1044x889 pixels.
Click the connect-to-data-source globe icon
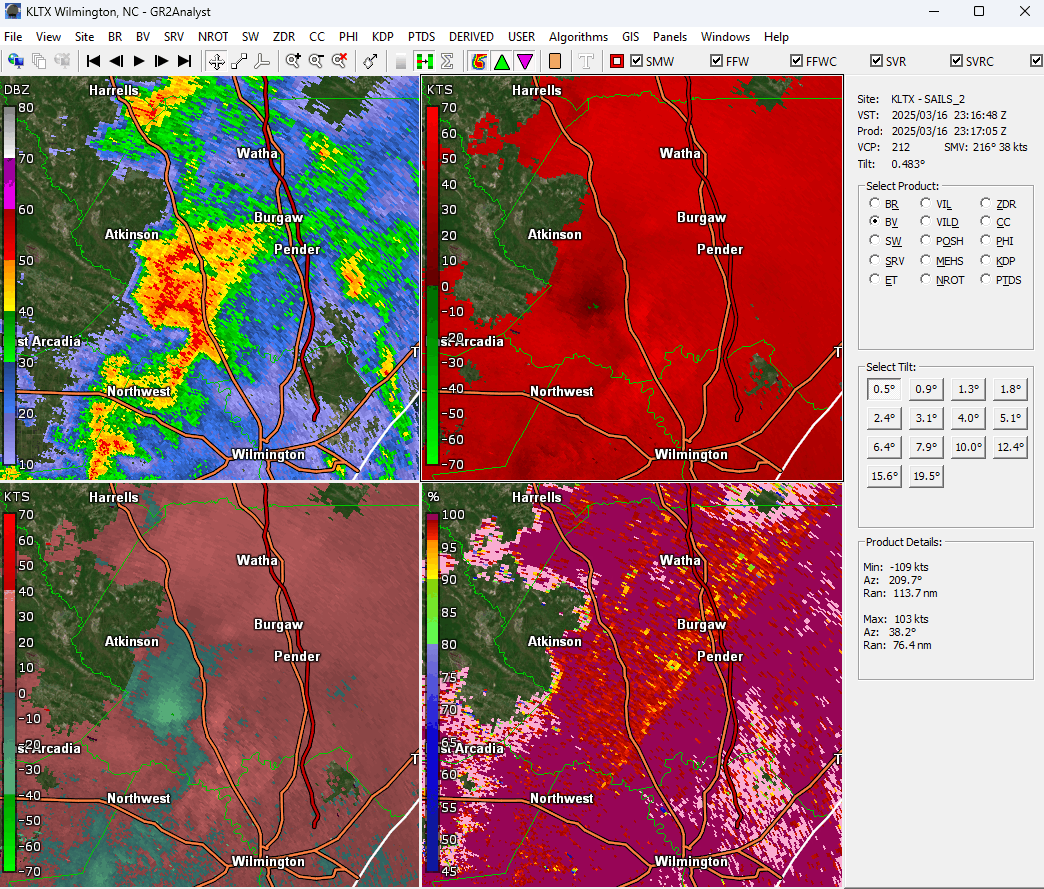click(15, 61)
